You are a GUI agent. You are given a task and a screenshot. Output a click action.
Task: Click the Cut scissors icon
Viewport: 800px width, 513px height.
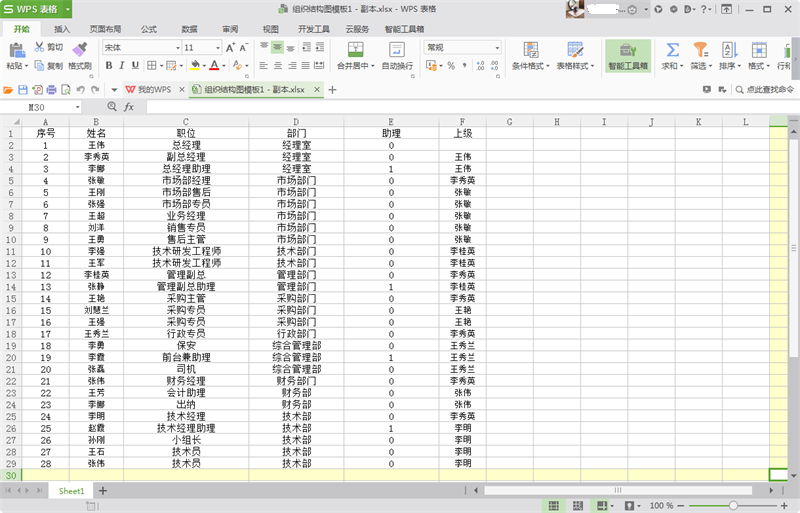coord(39,47)
